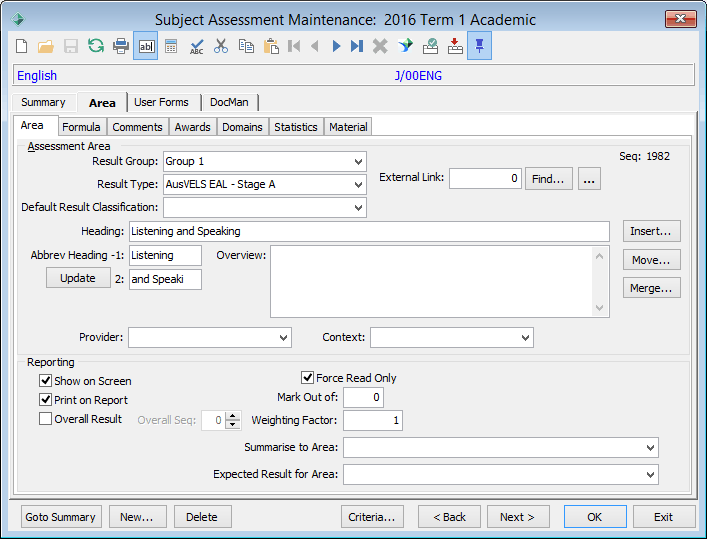Decrease the Overall Seq stepper value

(x=233, y=425)
